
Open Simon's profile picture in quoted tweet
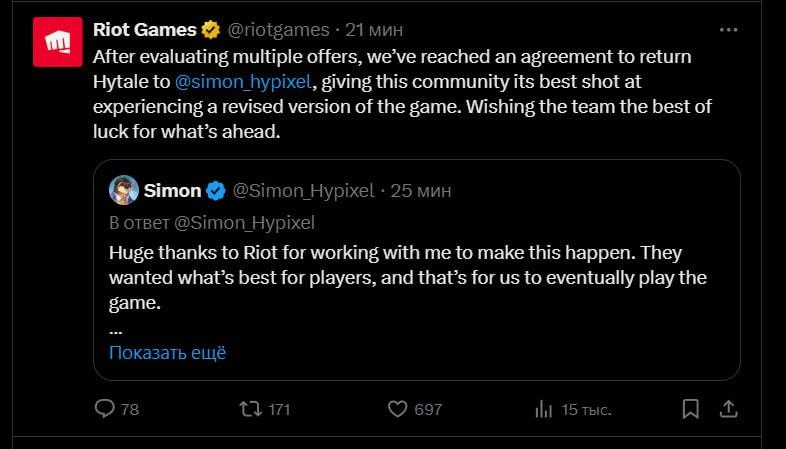(x=123, y=189)
